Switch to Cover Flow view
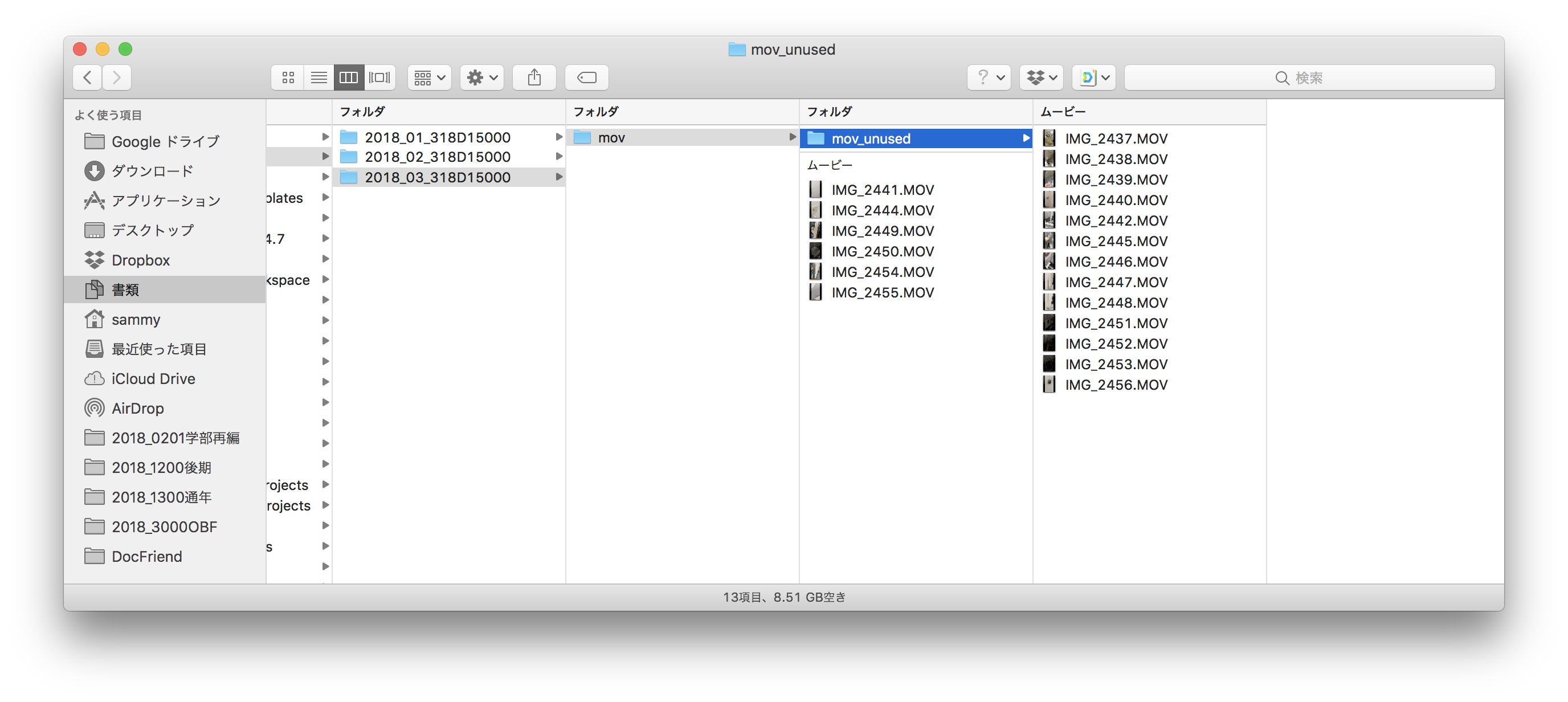1568x702 pixels. 380,77
